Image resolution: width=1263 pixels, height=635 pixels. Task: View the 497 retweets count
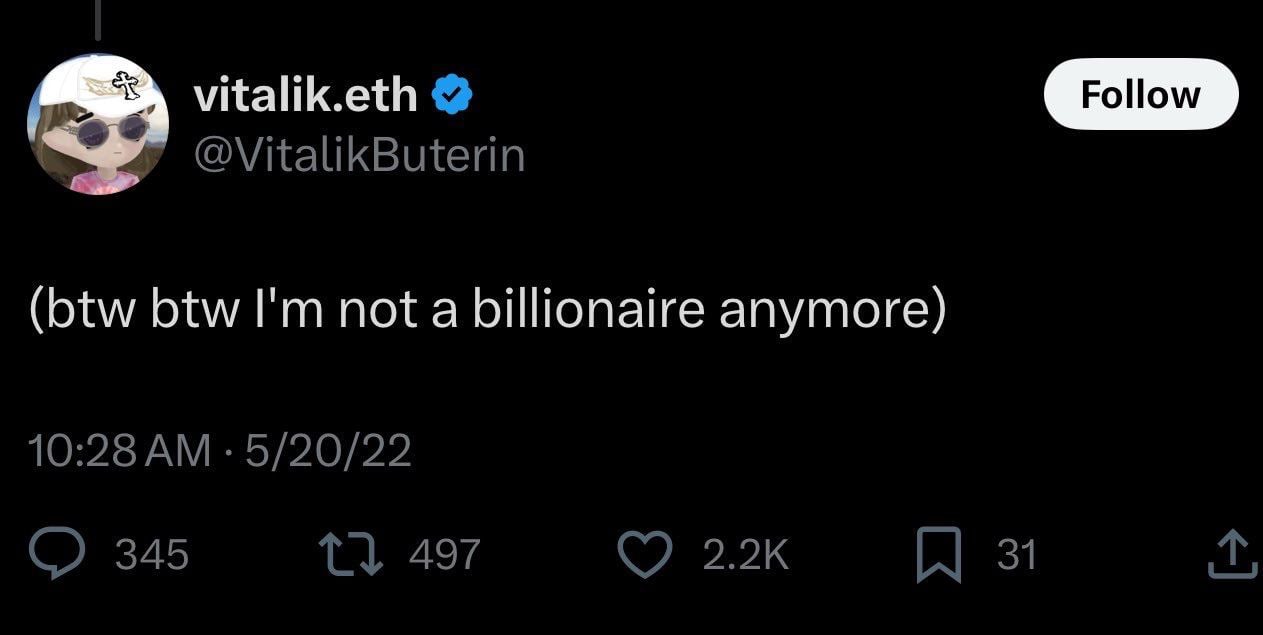tap(445, 554)
